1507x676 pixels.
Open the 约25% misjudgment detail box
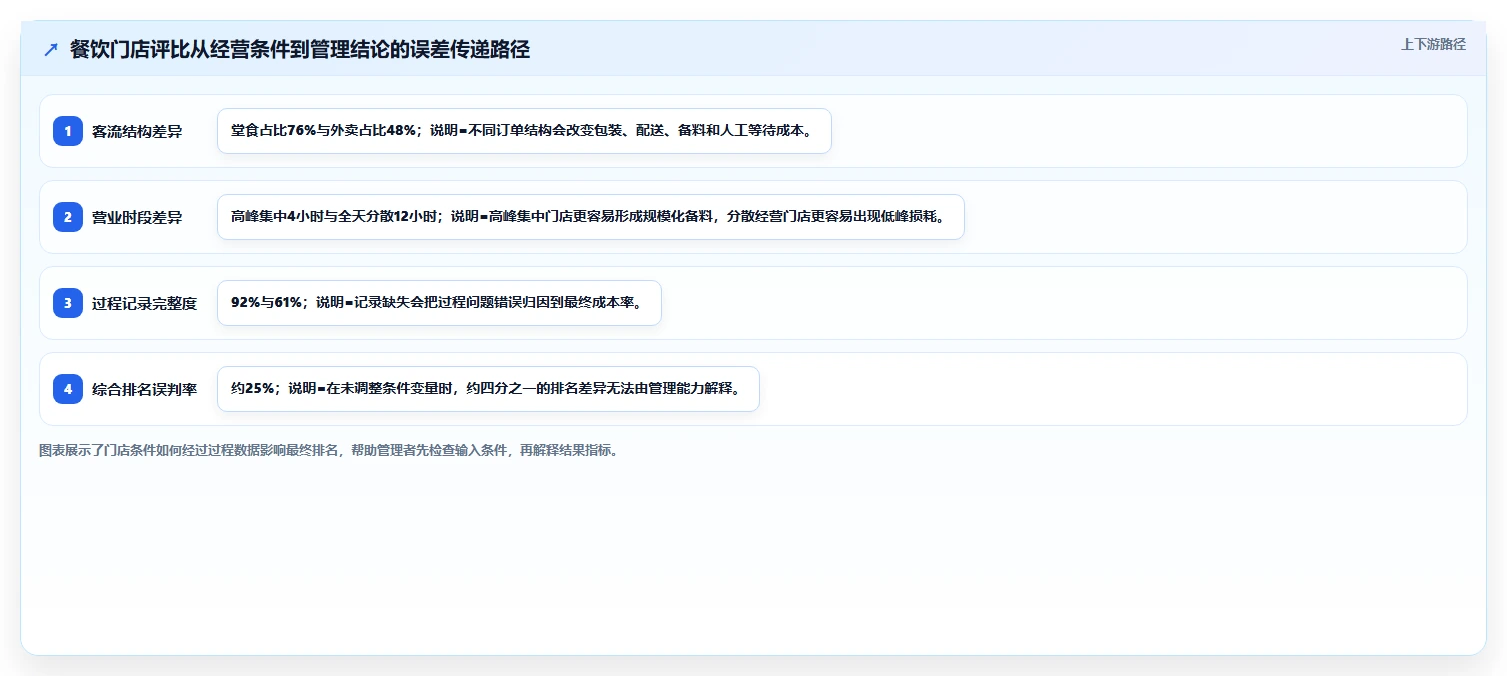click(x=488, y=389)
